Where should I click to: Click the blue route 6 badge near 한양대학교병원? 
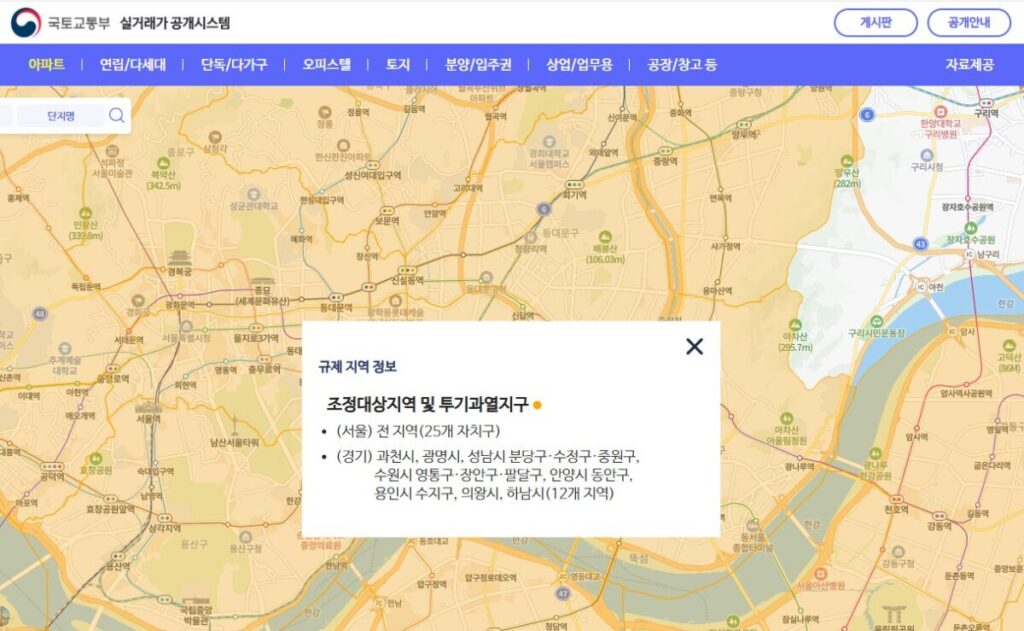pos(867,114)
